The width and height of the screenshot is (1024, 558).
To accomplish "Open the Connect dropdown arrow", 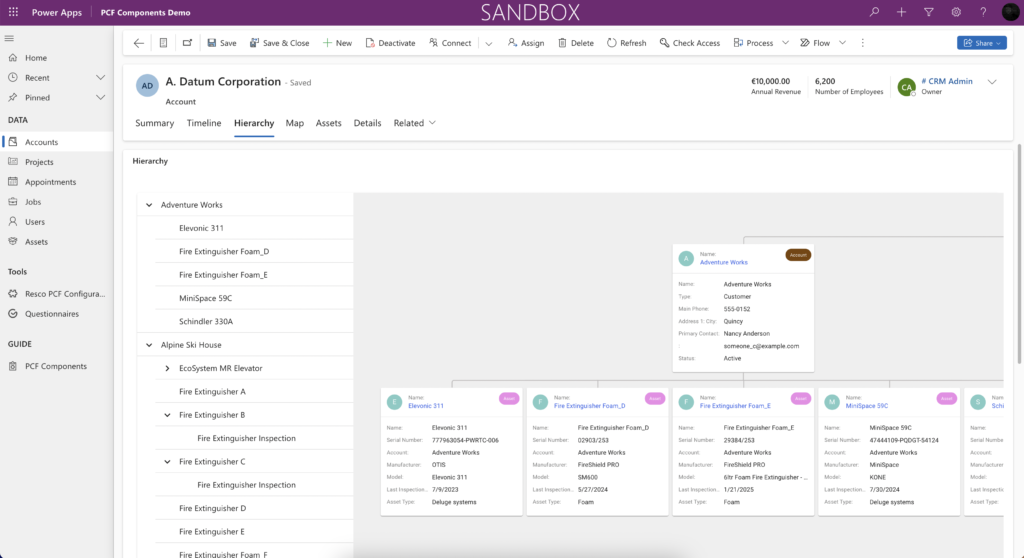I will (488, 44).
